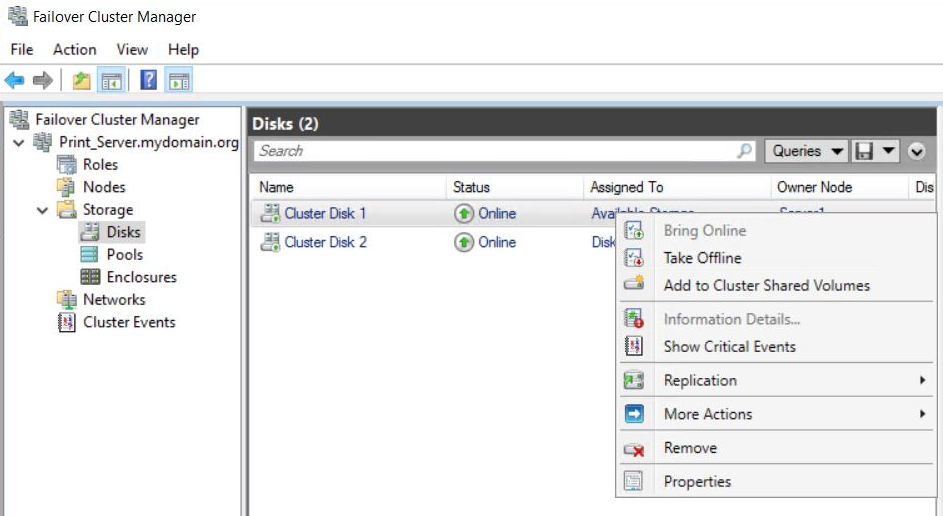Click the green Online status icon for Cluster Disk 1

coord(464,213)
